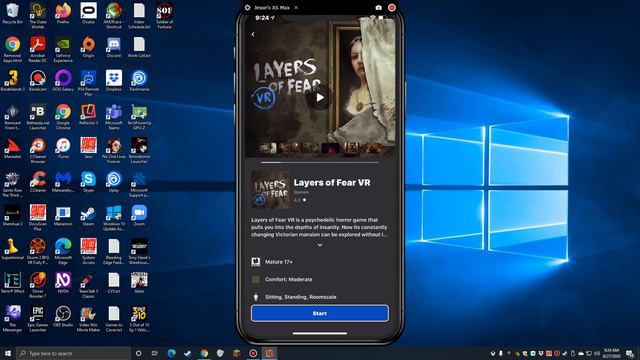640x360 pixels.
Task: Select the Bandicam desktop shortcut
Action: [x=38, y=81]
